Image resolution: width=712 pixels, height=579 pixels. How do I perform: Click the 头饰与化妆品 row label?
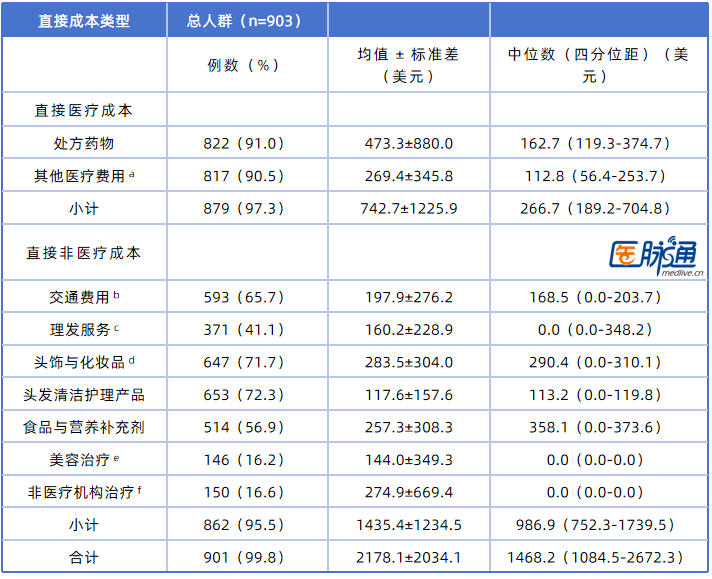click(84, 362)
